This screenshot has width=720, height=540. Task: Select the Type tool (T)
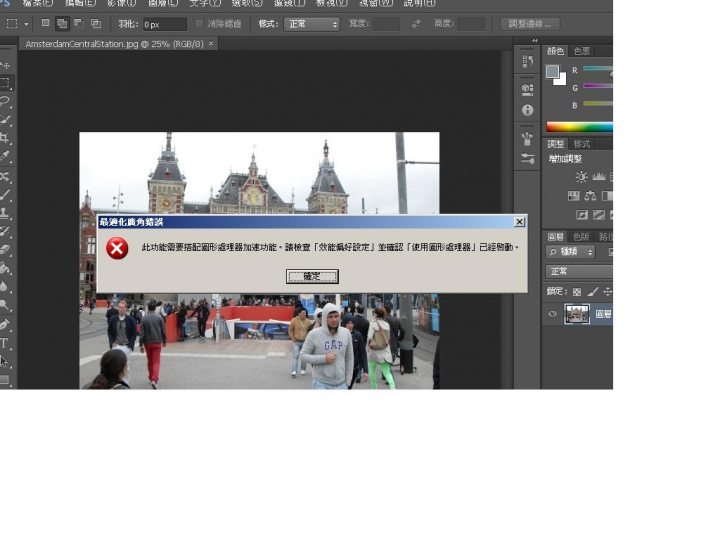coord(5,343)
